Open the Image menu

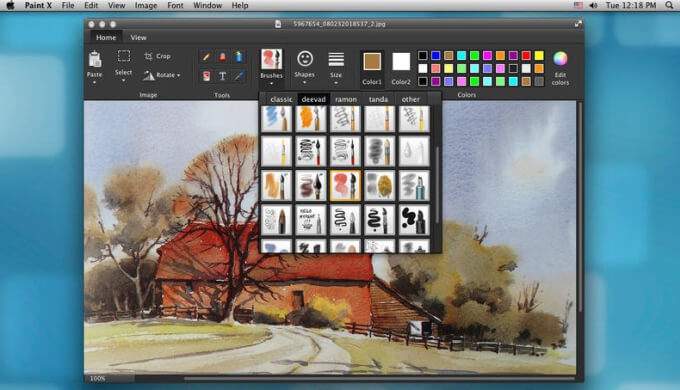(x=146, y=6)
